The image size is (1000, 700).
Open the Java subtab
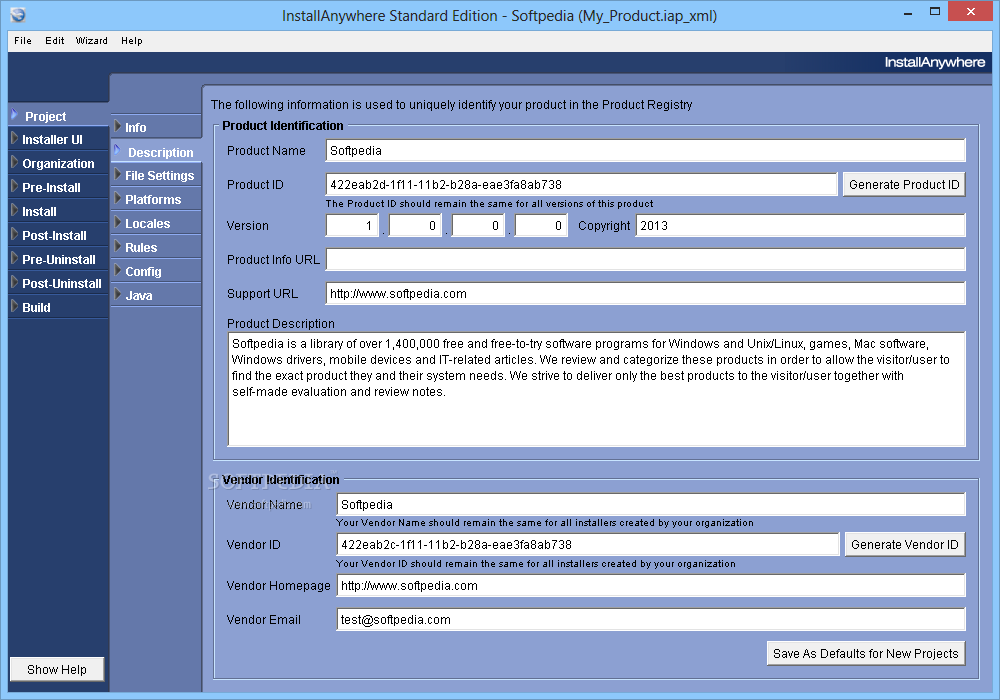(156, 295)
